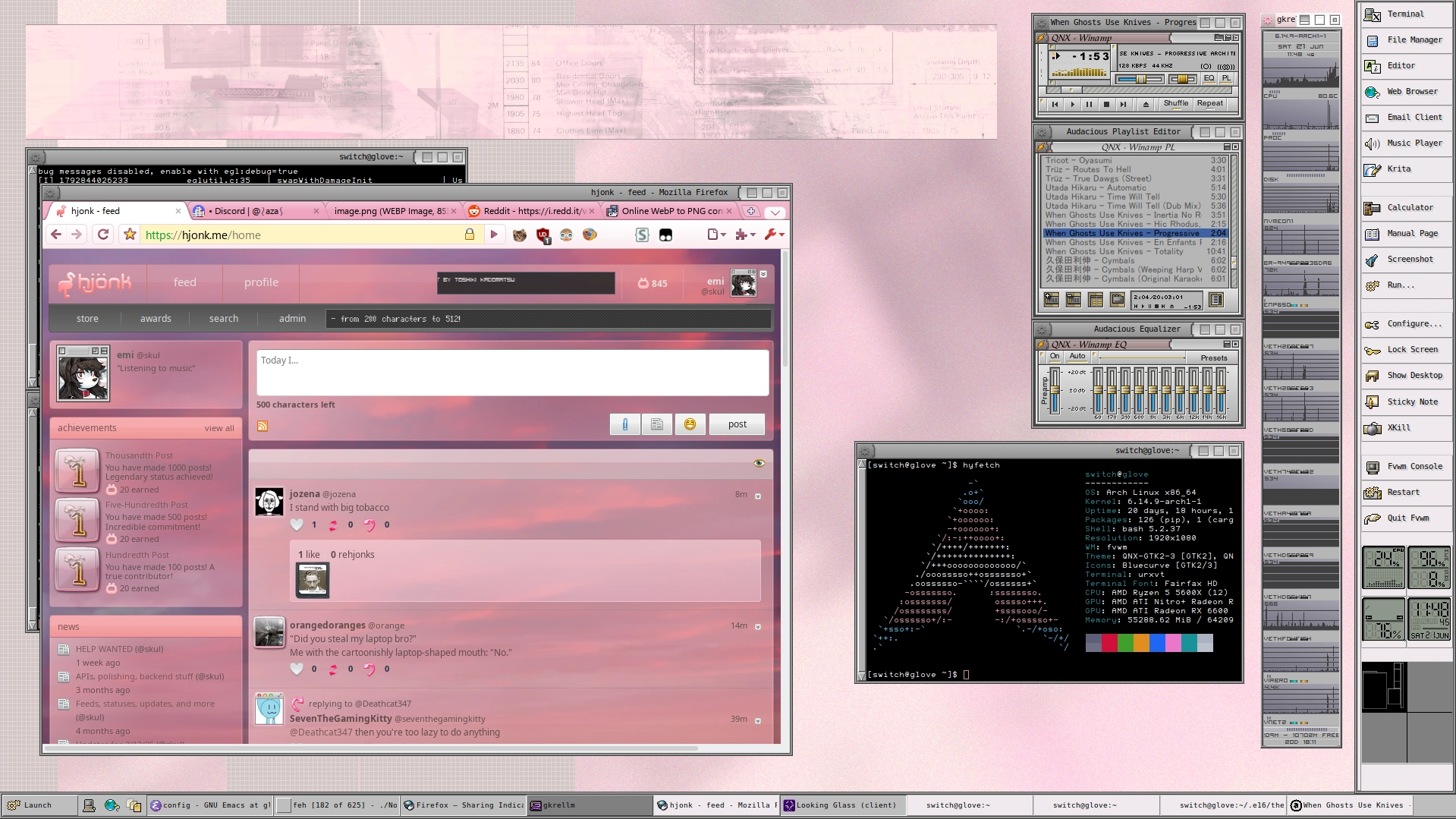Launch Krita from the side panel
The image size is (1456, 819).
tap(1406, 169)
